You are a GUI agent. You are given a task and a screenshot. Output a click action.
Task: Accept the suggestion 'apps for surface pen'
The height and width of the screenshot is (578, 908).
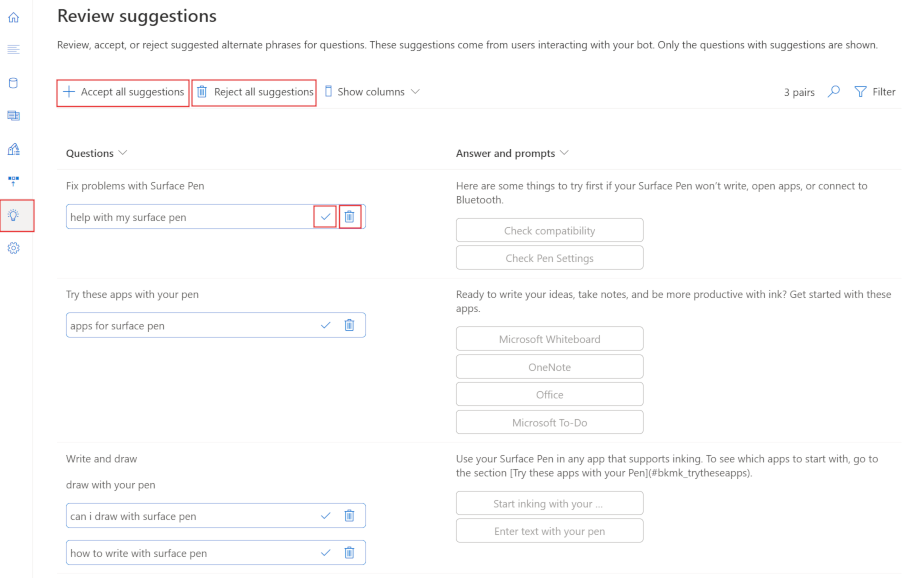pyautogui.click(x=325, y=325)
